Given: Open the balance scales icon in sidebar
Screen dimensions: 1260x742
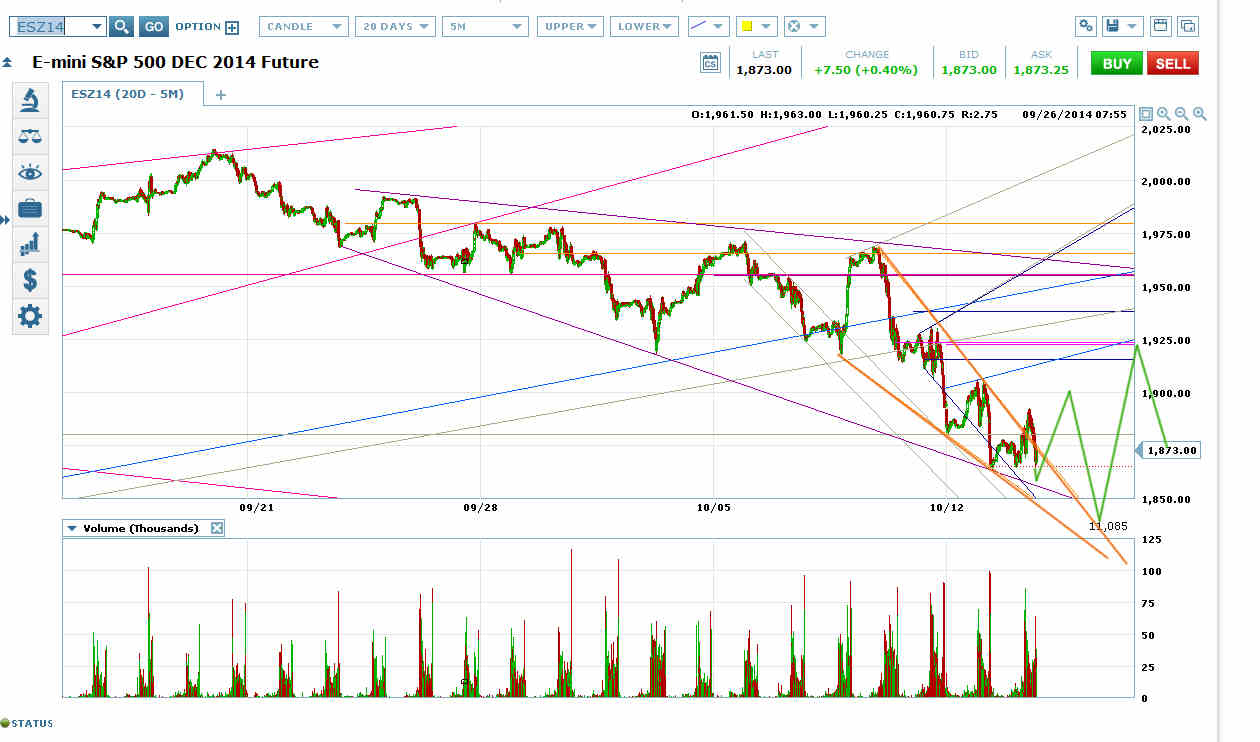Looking at the screenshot, I should tap(30, 137).
